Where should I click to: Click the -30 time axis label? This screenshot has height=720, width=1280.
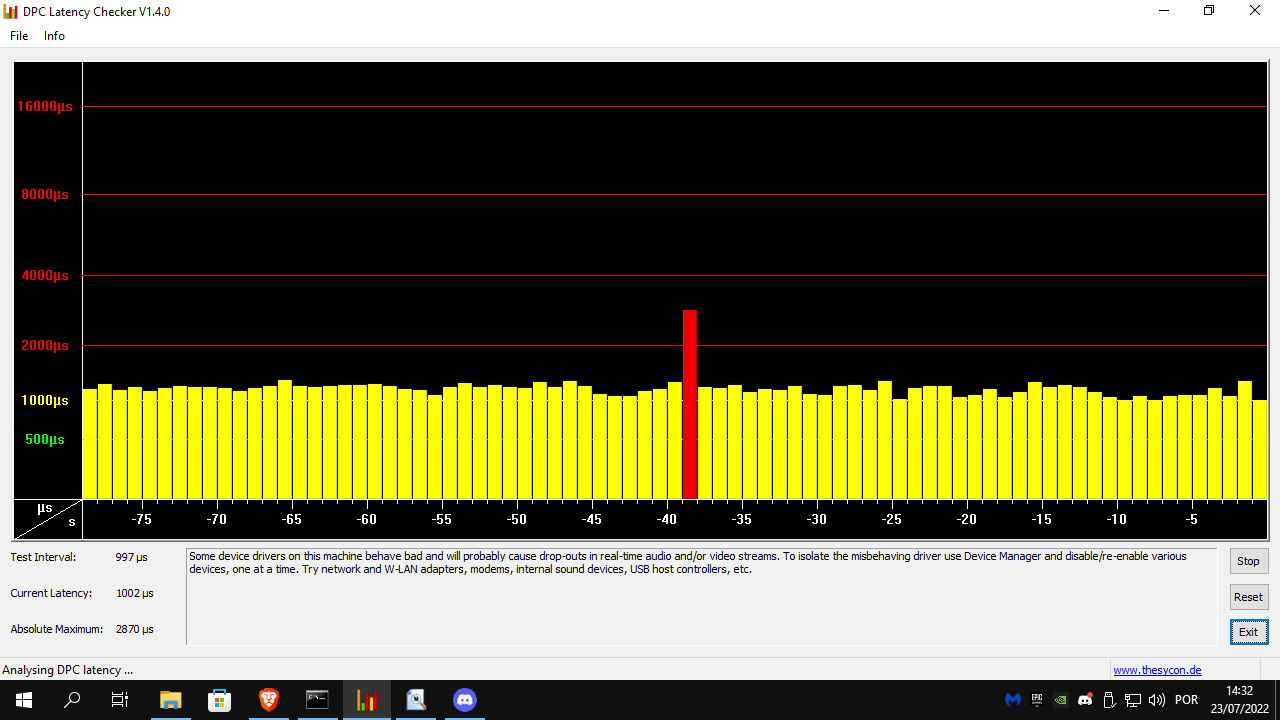pyautogui.click(x=816, y=520)
